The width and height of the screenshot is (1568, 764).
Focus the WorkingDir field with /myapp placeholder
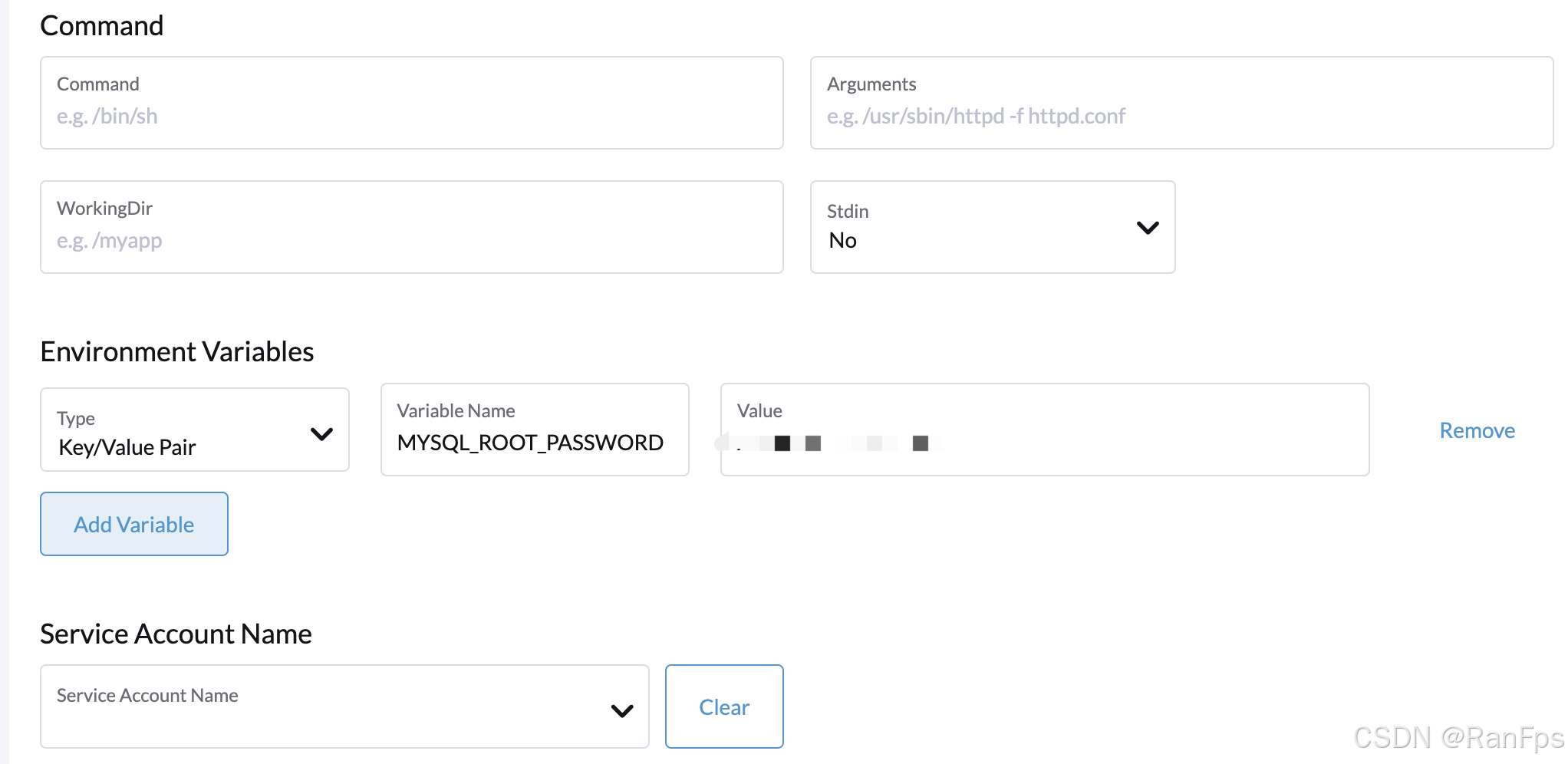(412, 227)
